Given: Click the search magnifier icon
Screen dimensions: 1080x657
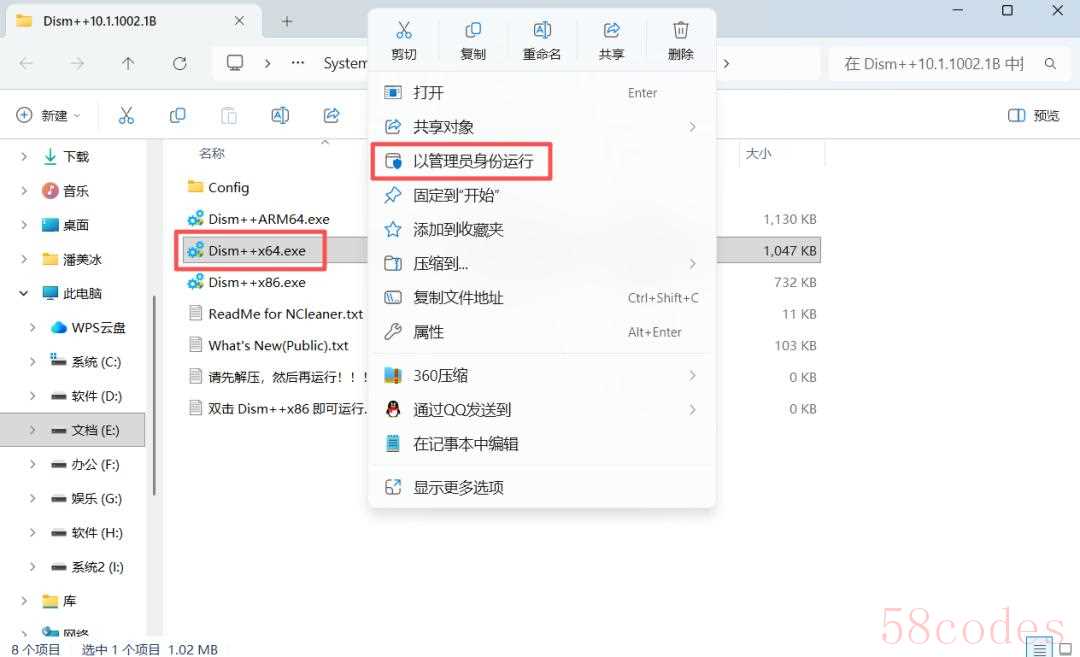Looking at the screenshot, I should pyautogui.click(x=1050, y=63).
